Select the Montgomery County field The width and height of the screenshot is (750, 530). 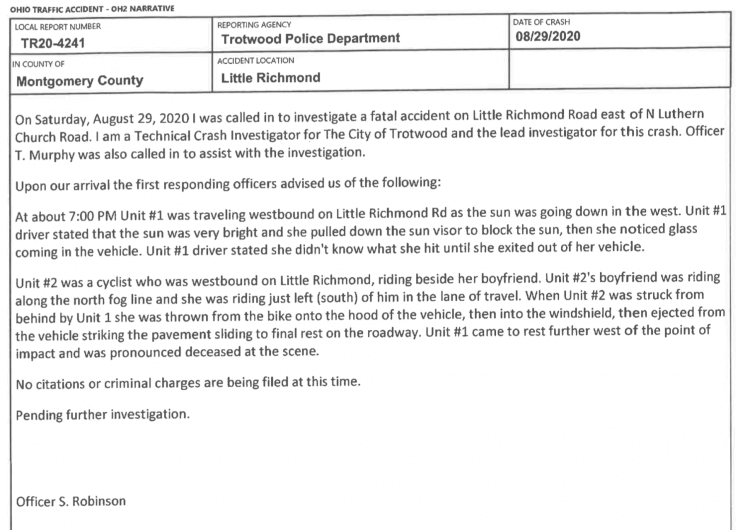tap(111, 73)
